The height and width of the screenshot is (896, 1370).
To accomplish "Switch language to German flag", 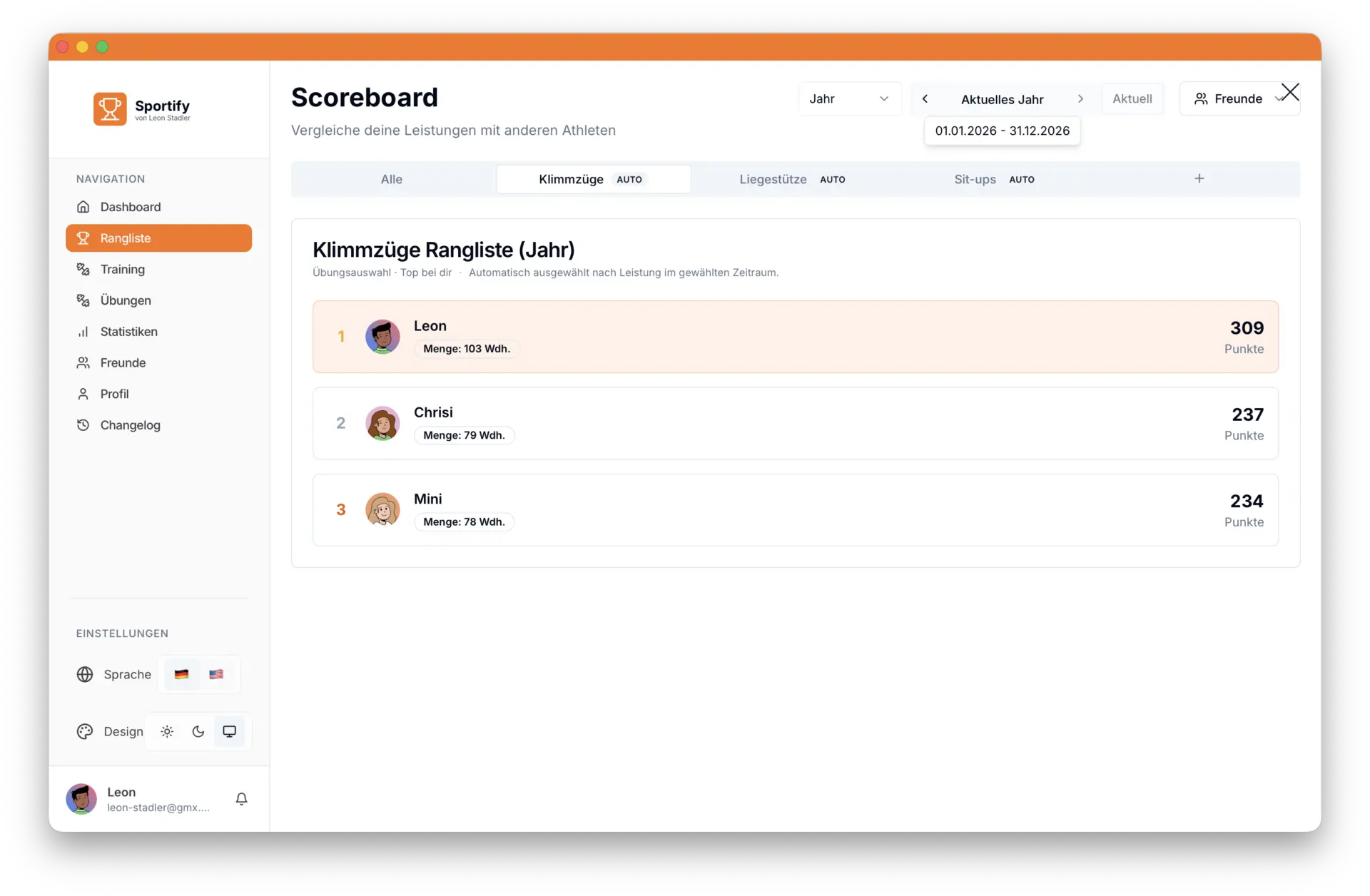I will [x=181, y=674].
